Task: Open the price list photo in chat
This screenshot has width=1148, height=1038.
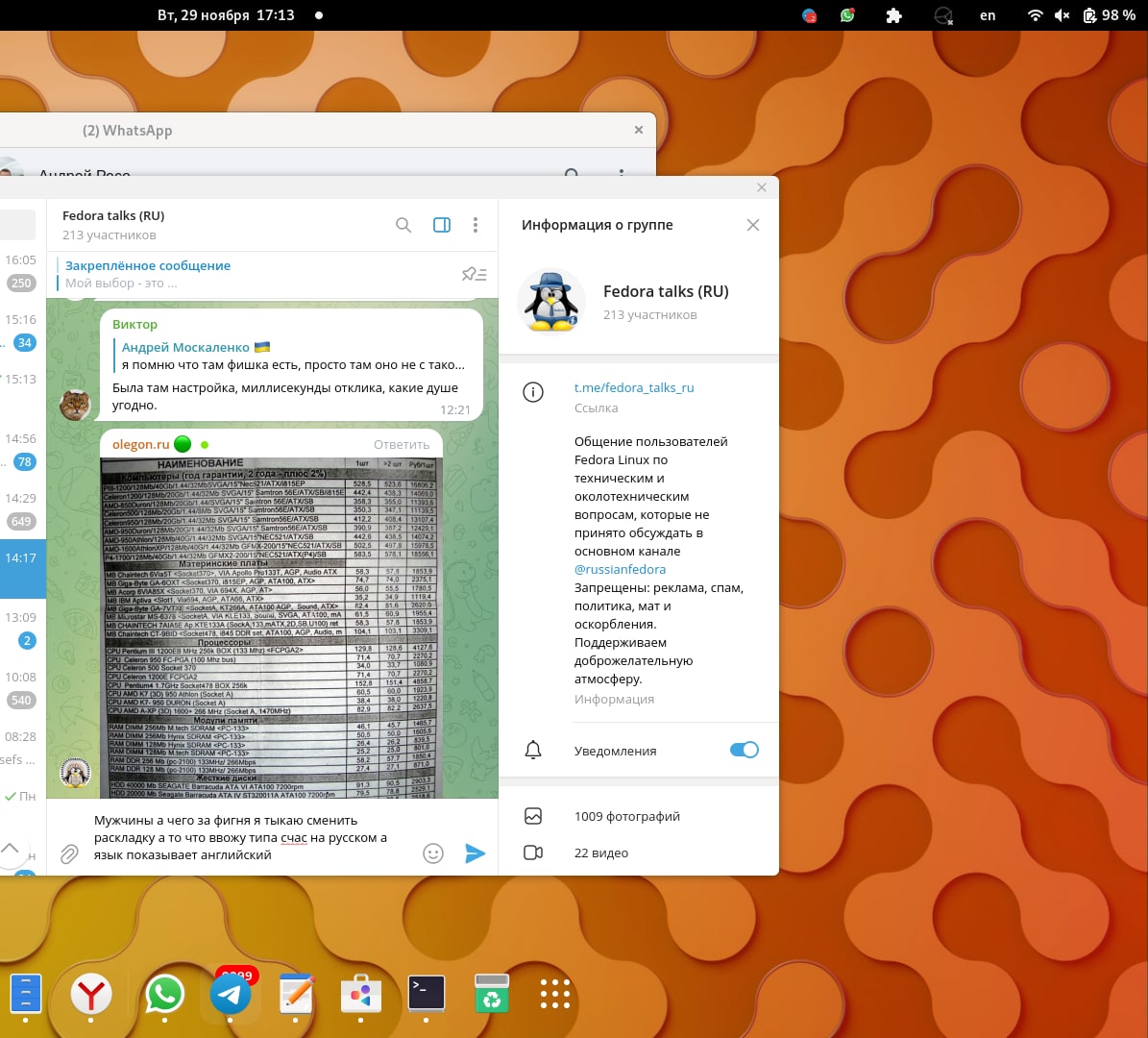Action: coord(270,627)
